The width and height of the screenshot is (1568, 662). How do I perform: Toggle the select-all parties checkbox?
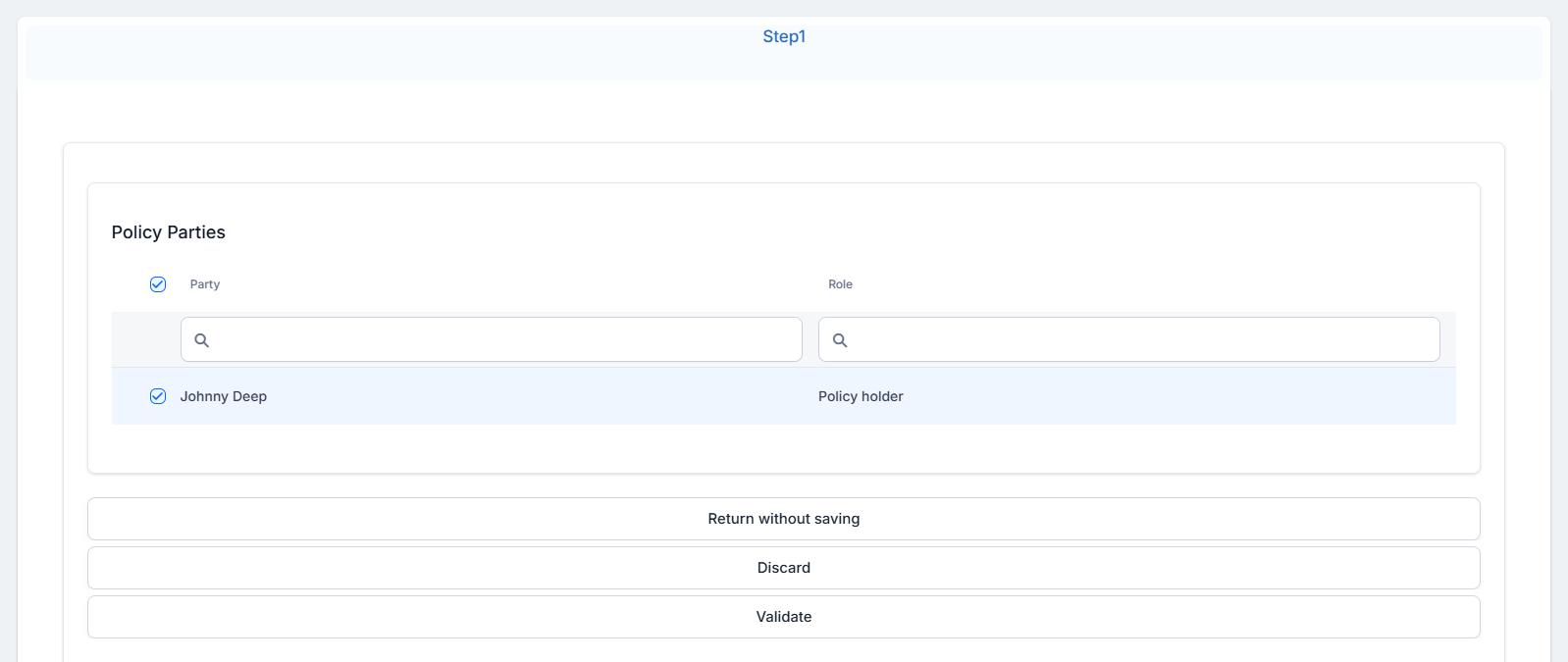click(x=158, y=284)
